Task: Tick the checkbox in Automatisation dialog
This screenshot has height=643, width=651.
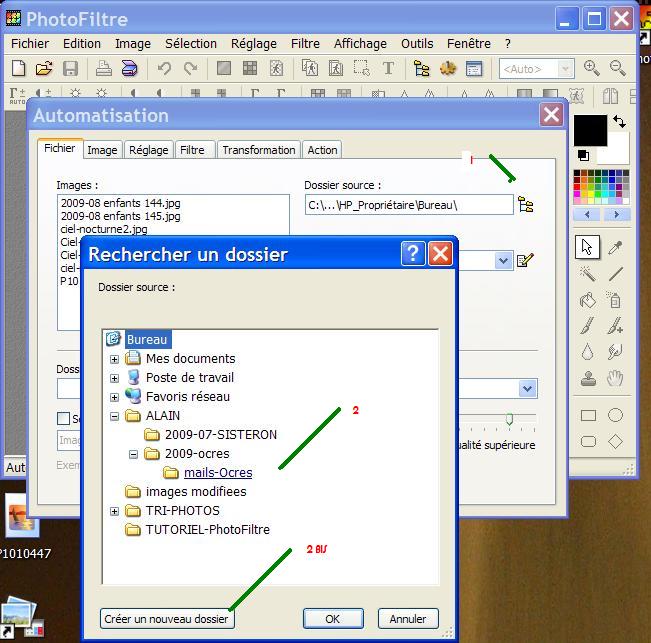Action: tap(64, 419)
